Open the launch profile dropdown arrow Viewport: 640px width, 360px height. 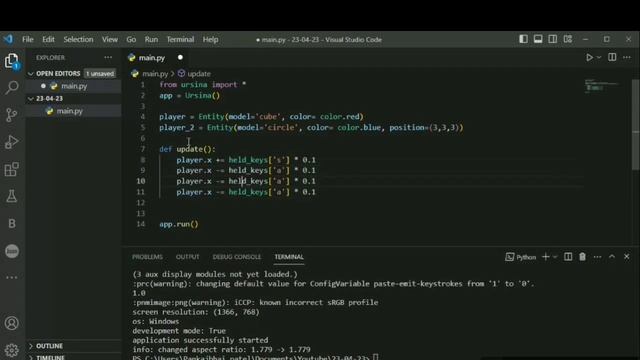[x=555, y=257]
